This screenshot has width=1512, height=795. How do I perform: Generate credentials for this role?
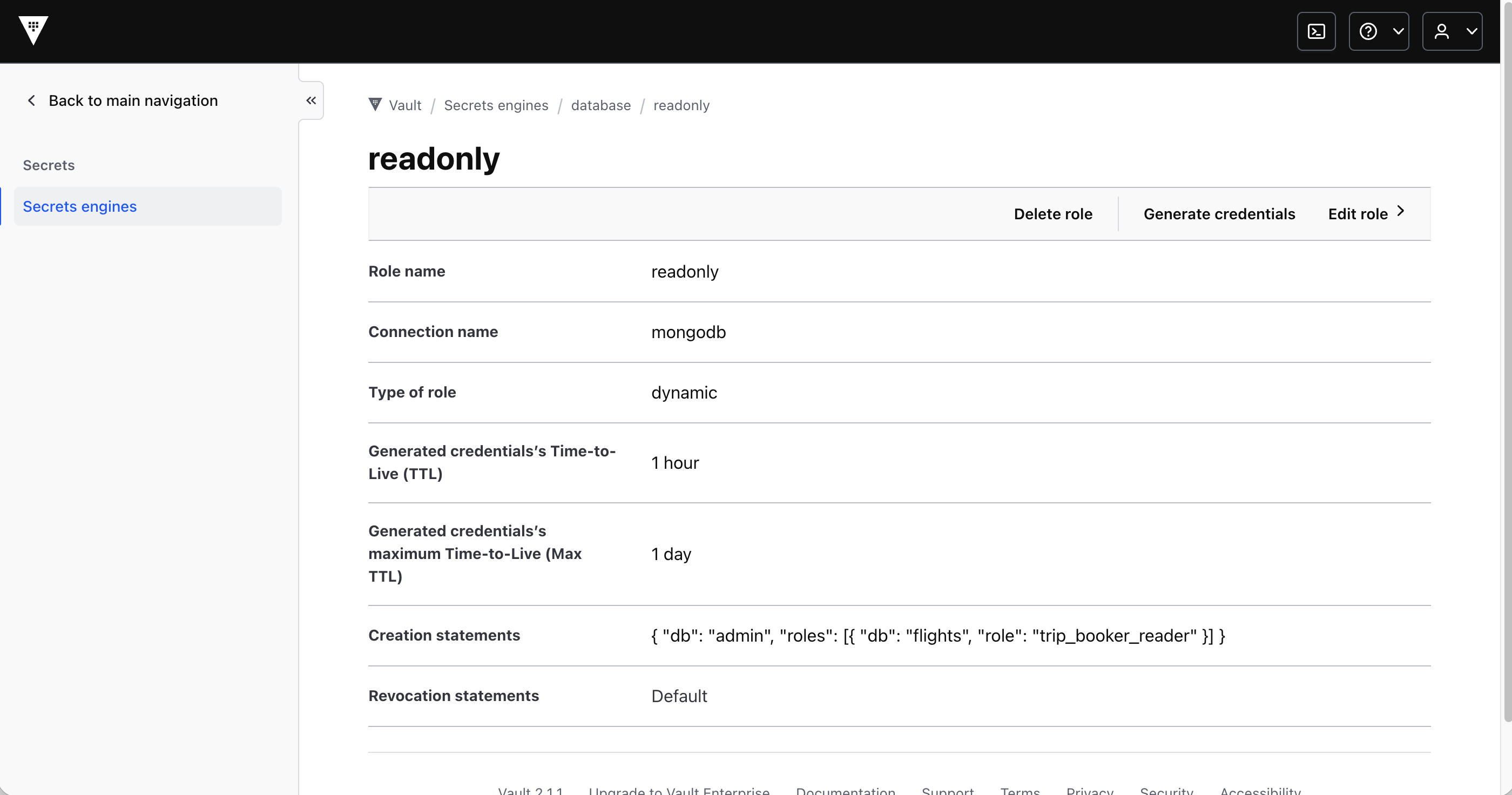tap(1219, 214)
